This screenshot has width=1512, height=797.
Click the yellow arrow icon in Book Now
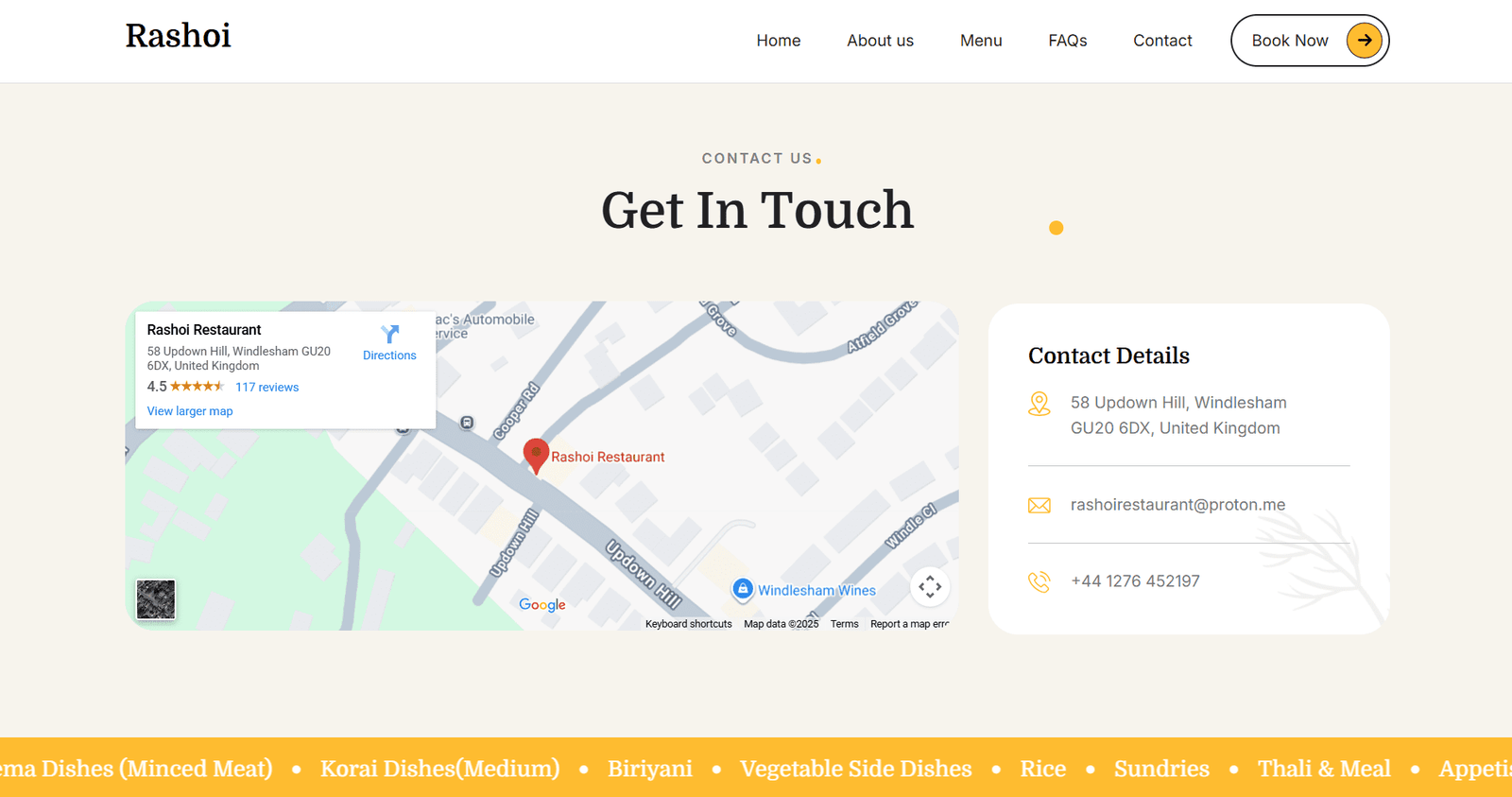pos(1364,41)
